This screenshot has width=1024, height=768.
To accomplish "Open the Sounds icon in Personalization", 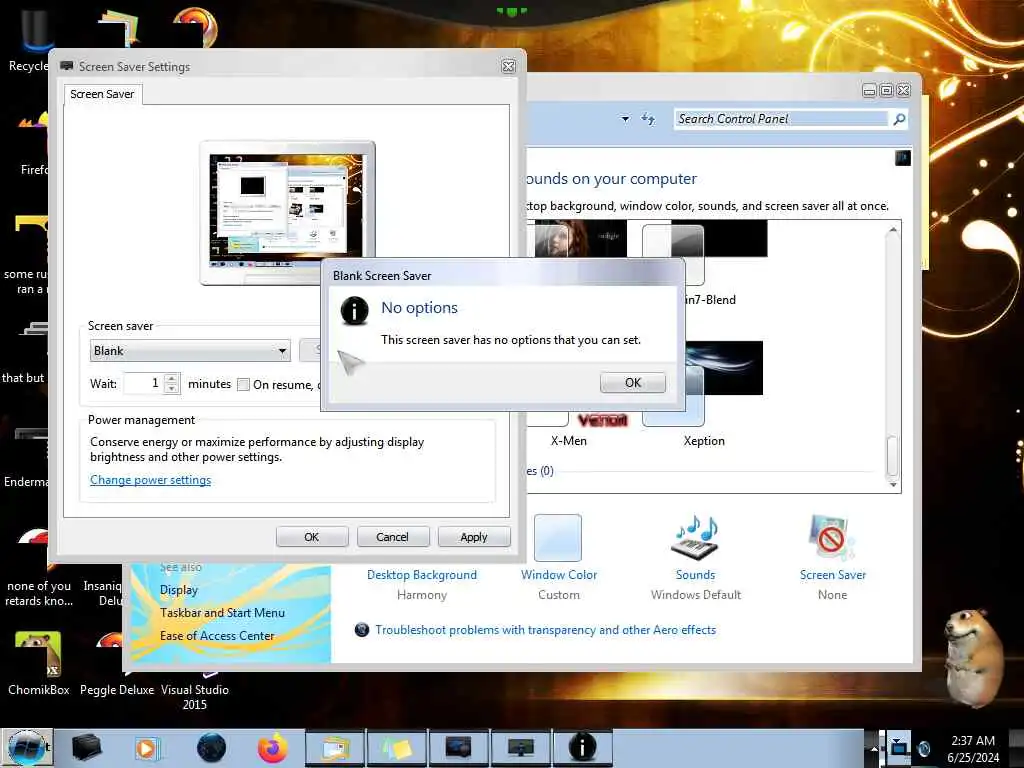I will (x=695, y=537).
